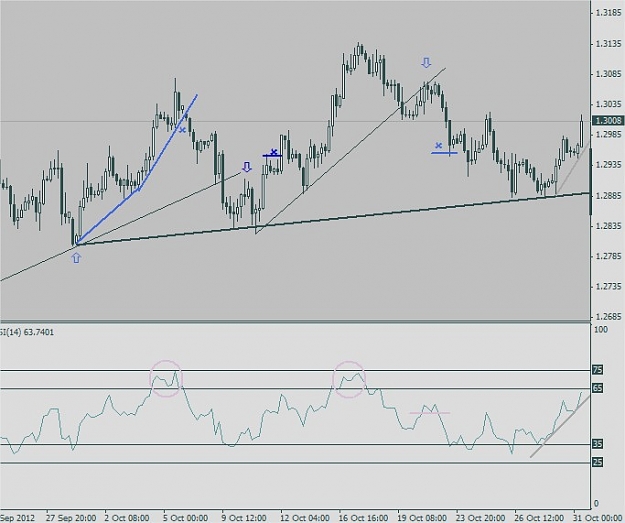Click the 9 Oct 12:00 time label
Image resolution: width=625 pixels, height=523 pixels.
[x=244, y=518]
